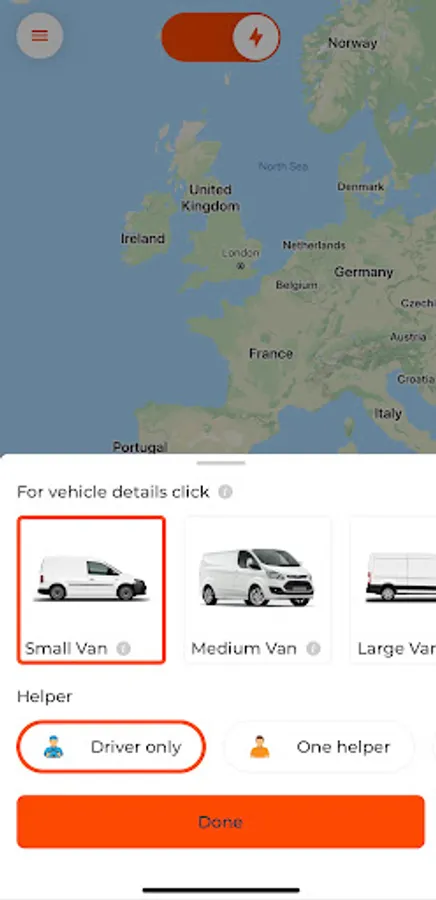Open vehicle details info icon
Image resolution: width=436 pixels, height=900 pixels.
click(x=225, y=492)
